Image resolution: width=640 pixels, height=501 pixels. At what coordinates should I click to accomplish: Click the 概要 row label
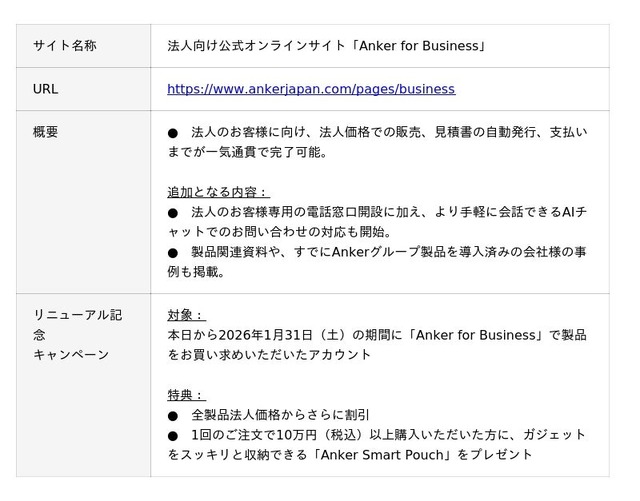coord(46,132)
